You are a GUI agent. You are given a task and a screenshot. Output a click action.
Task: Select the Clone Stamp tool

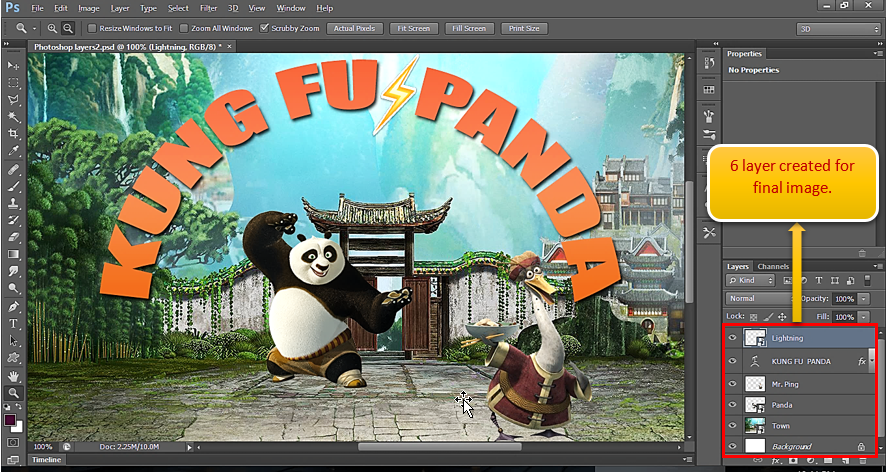point(14,203)
